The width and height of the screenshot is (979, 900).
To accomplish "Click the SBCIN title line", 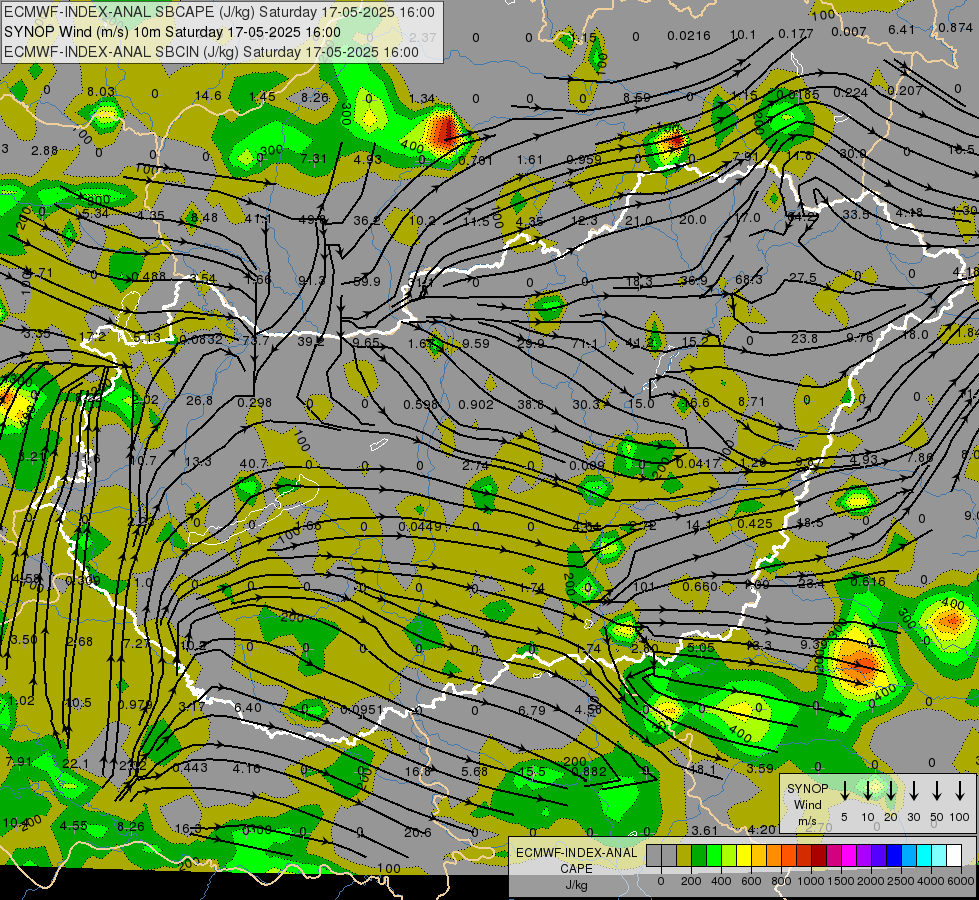I will point(211,52).
